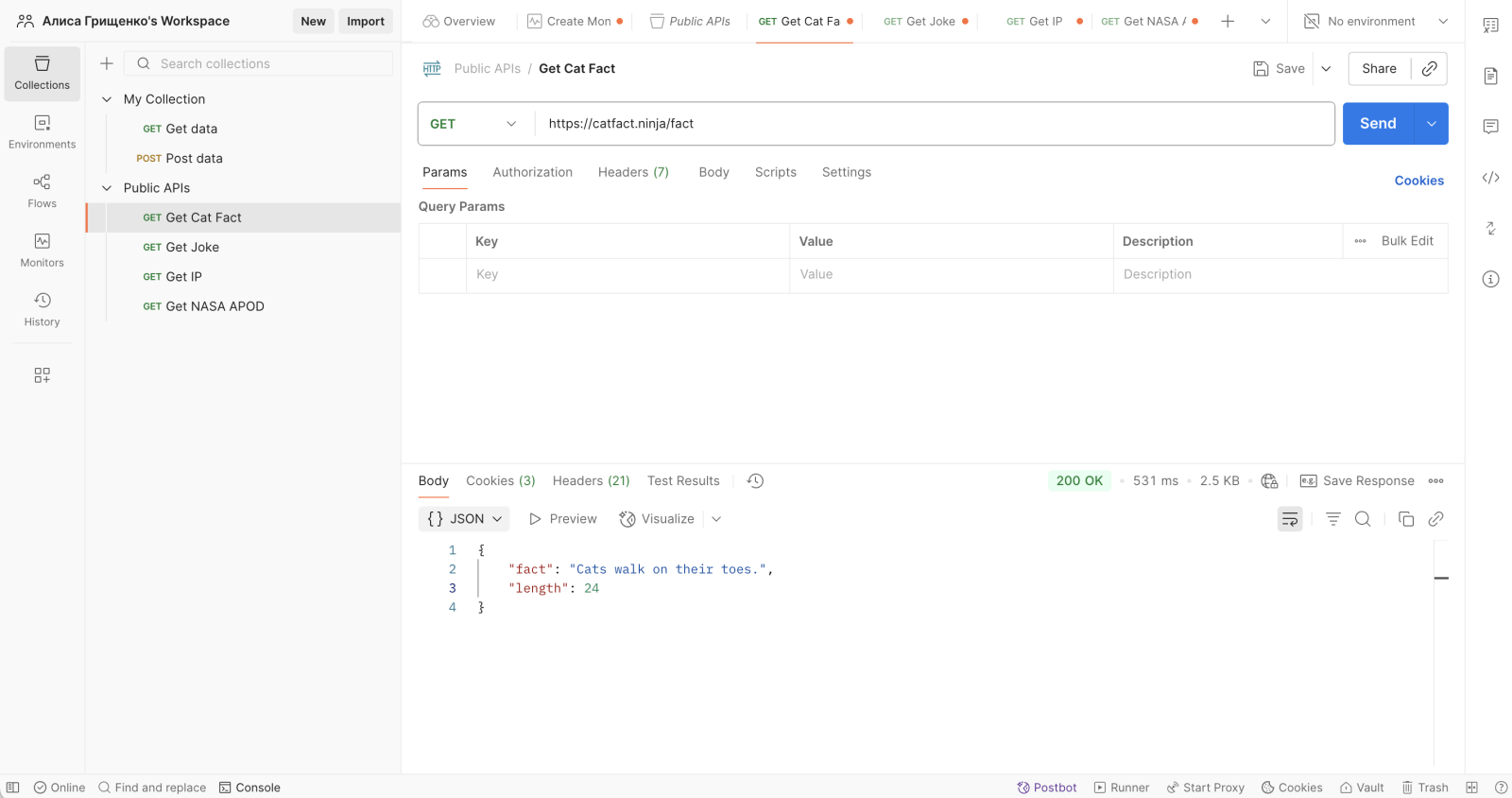The image size is (1512, 798).
Task: Open the three-dot response options menu
Action: (x=1435, y=480)
